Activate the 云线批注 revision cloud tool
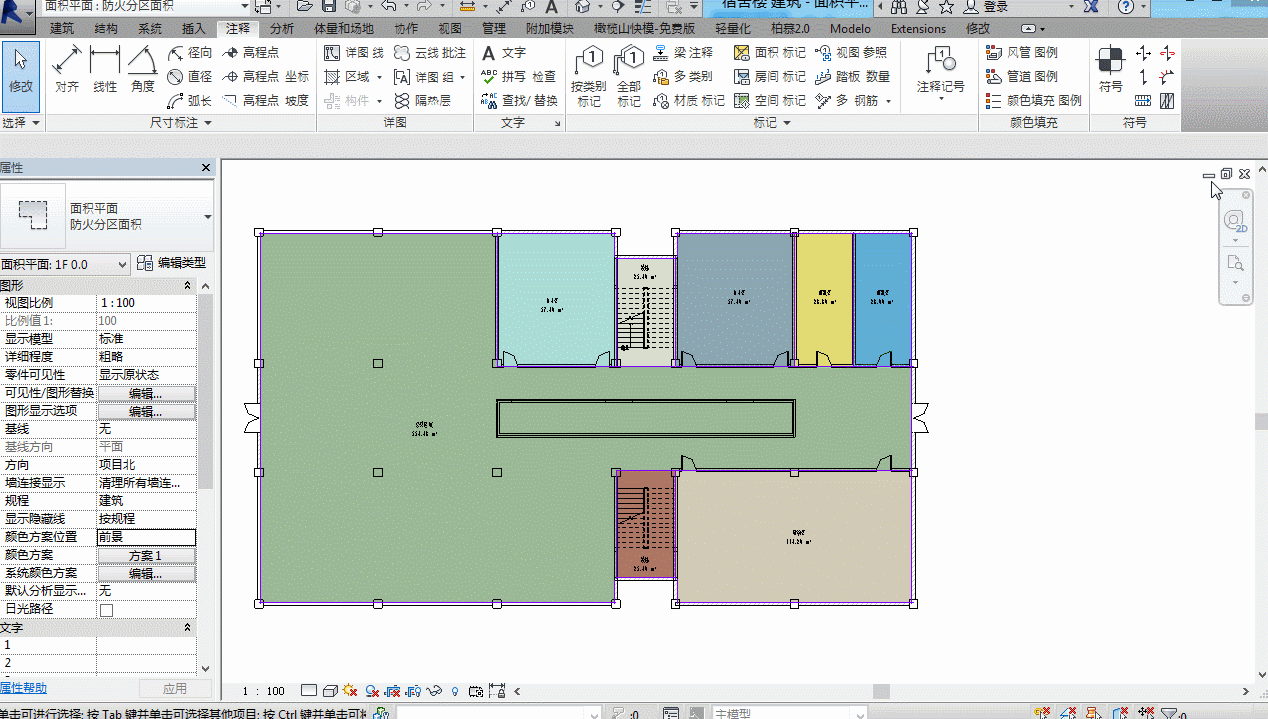The width and height of the screenshot is (1268, 719). coord(430,52)
